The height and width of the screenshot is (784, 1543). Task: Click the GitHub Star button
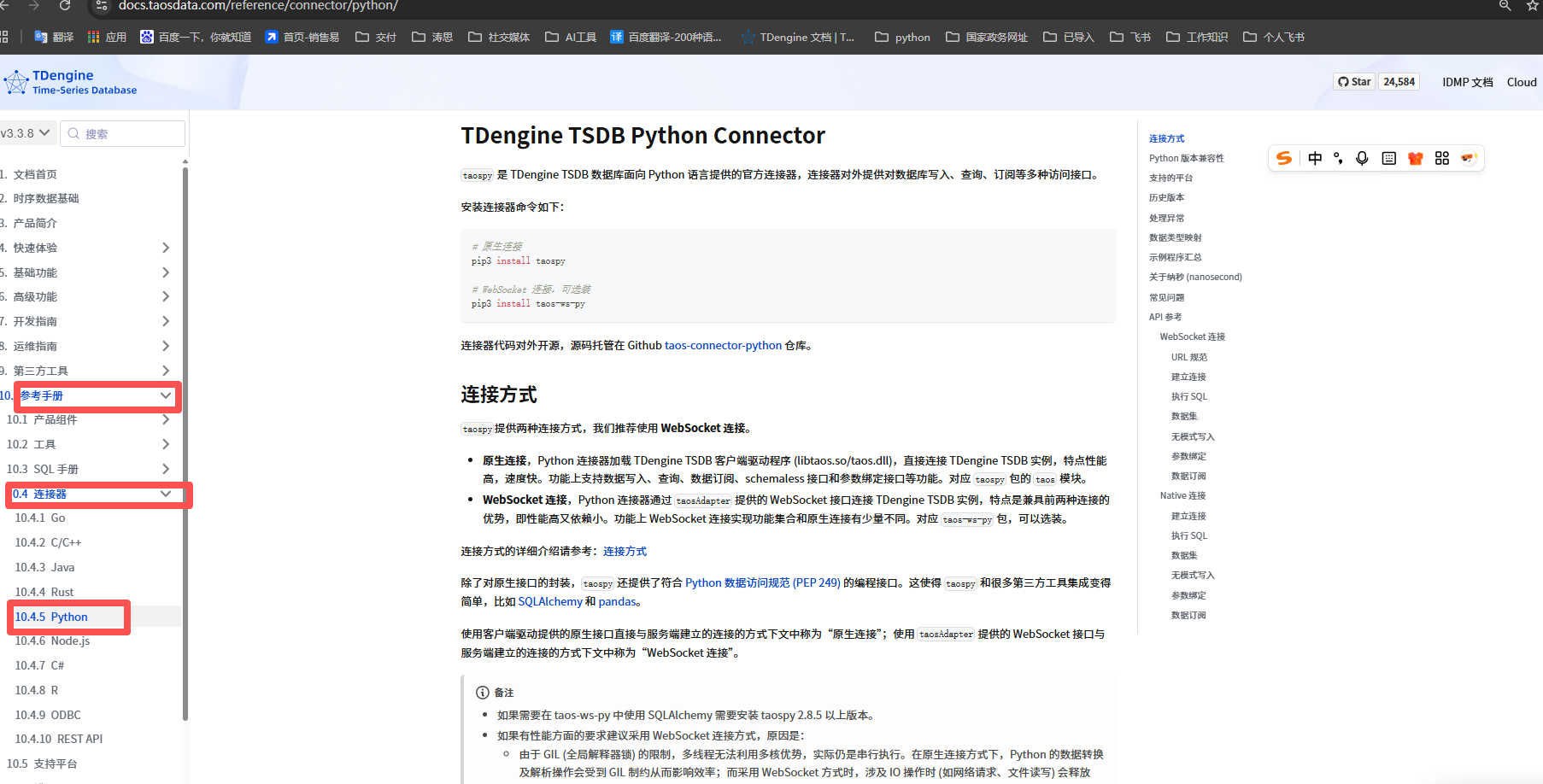(1354, 82)
